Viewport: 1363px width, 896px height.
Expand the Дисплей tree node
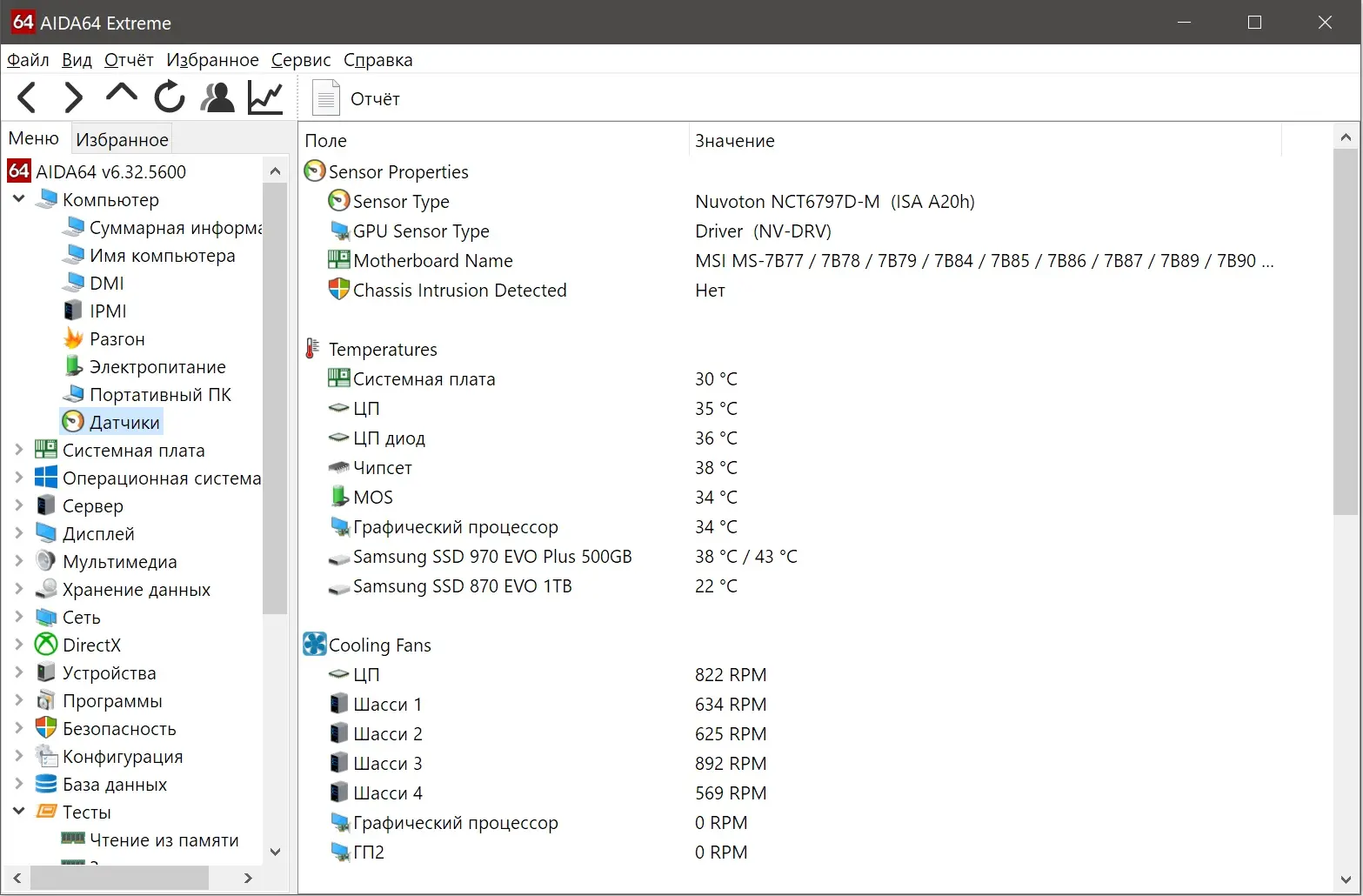[x=18, y=533]
